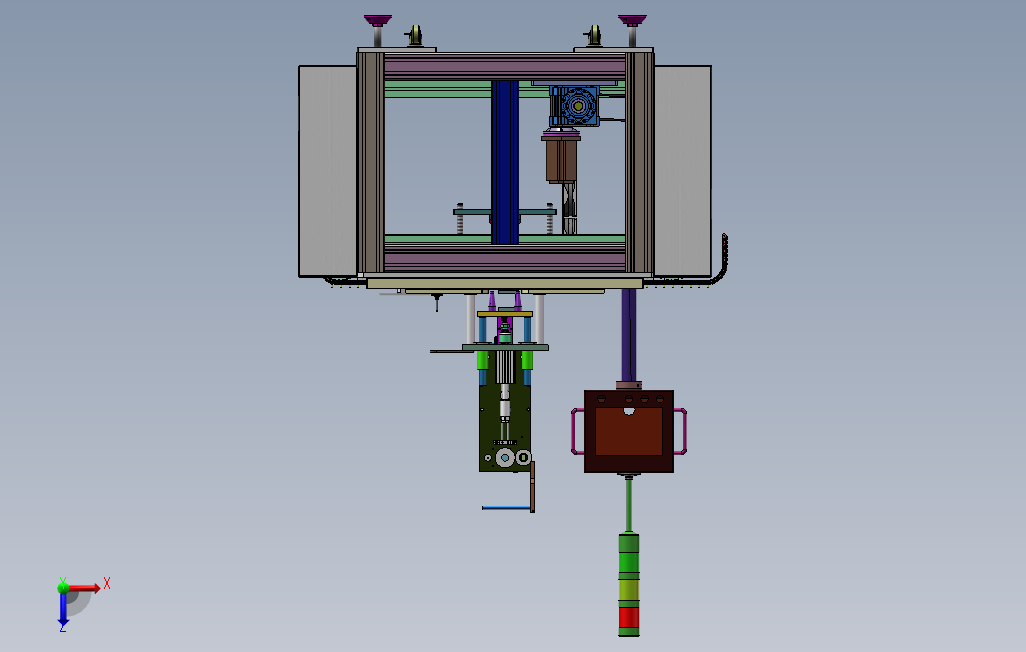1026x652 pixels.
Task: Select the beige base plate under the frame
Action: tap(504, 283)
